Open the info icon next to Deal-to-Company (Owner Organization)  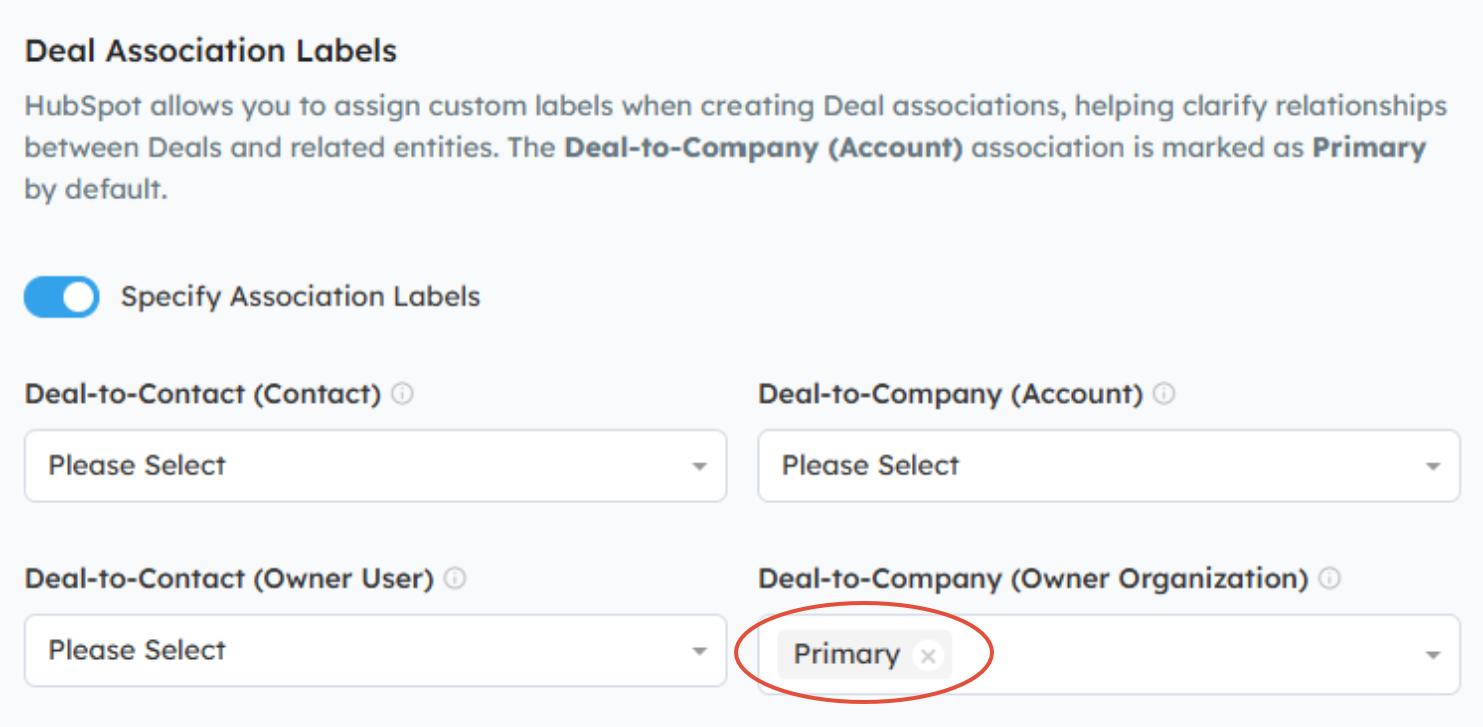point(1330,578)
